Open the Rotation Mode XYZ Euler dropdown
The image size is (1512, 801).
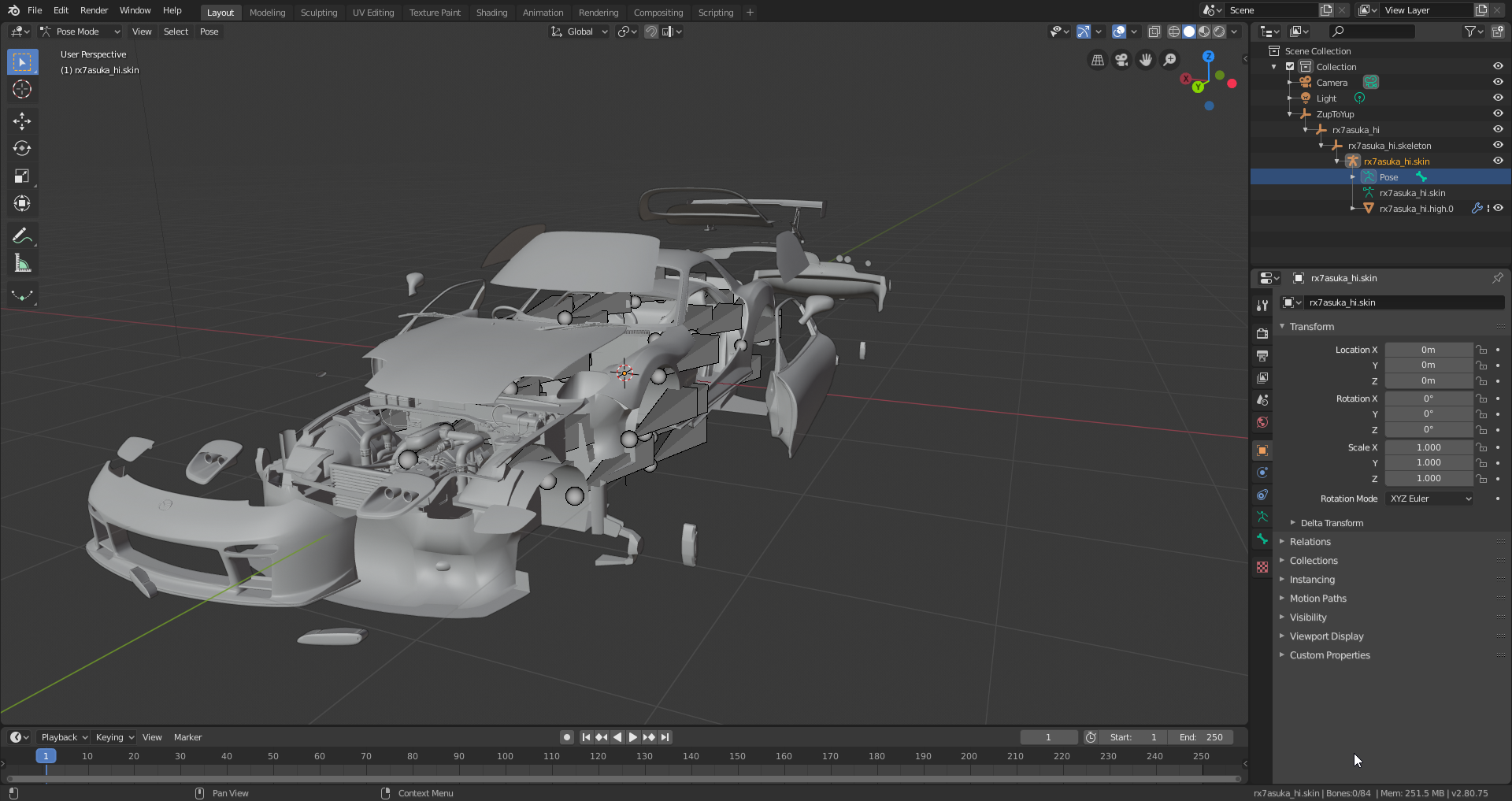[x=1429, y=499]
